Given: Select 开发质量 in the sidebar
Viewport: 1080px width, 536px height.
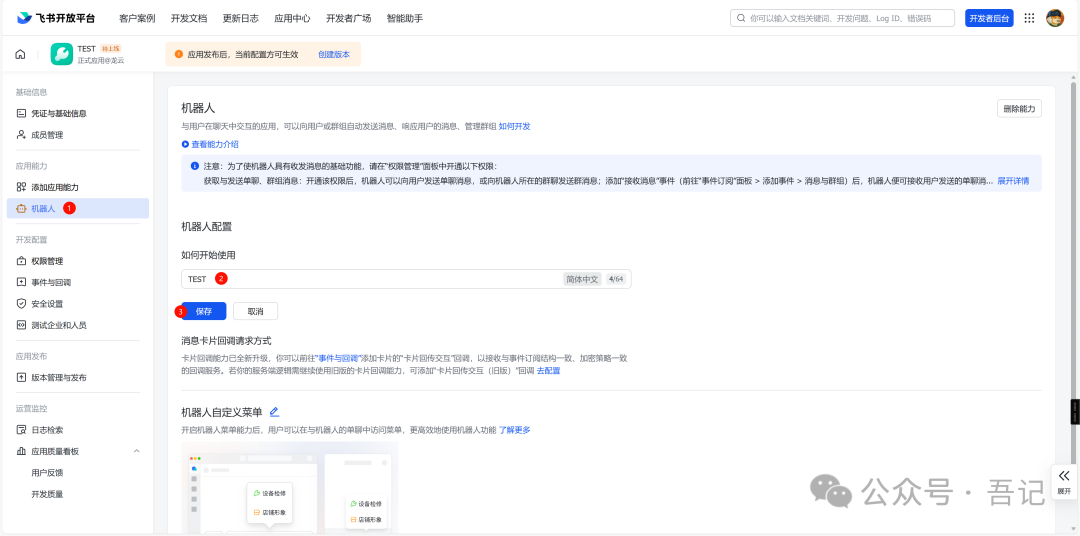Looking at the screenshot, I should click(x=48, y=494).
